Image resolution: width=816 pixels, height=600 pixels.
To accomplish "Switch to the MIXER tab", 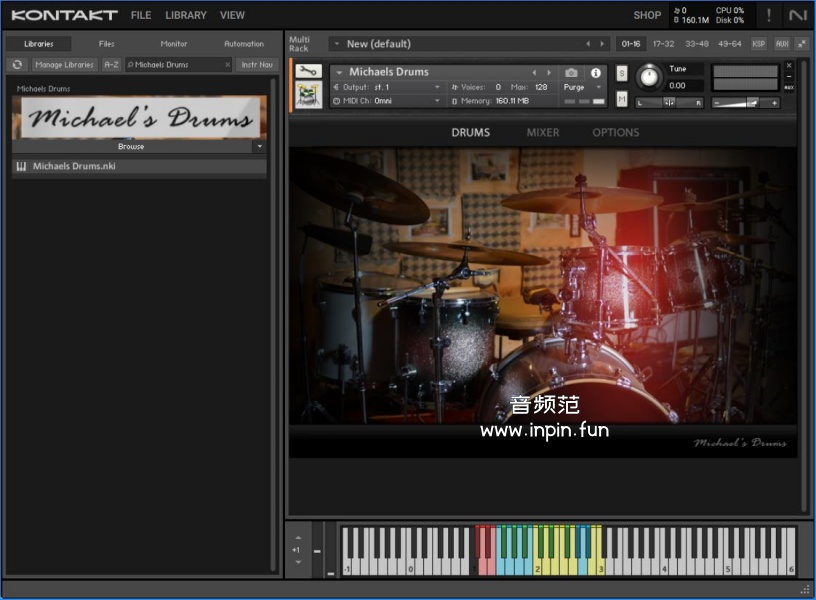I will tap(543, 132).
